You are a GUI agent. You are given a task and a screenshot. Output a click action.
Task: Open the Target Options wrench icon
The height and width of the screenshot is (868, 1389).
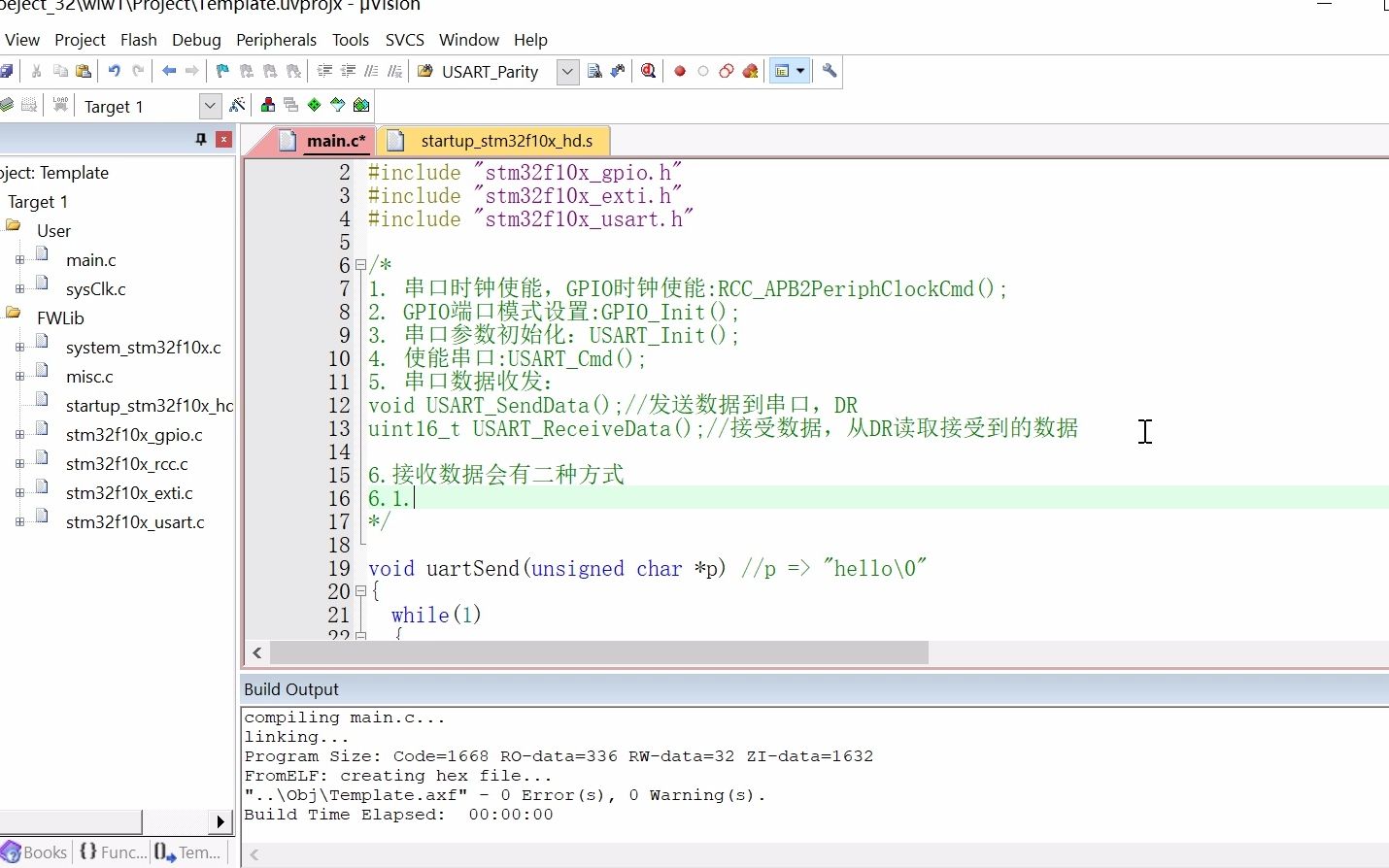tap(830, 70)
